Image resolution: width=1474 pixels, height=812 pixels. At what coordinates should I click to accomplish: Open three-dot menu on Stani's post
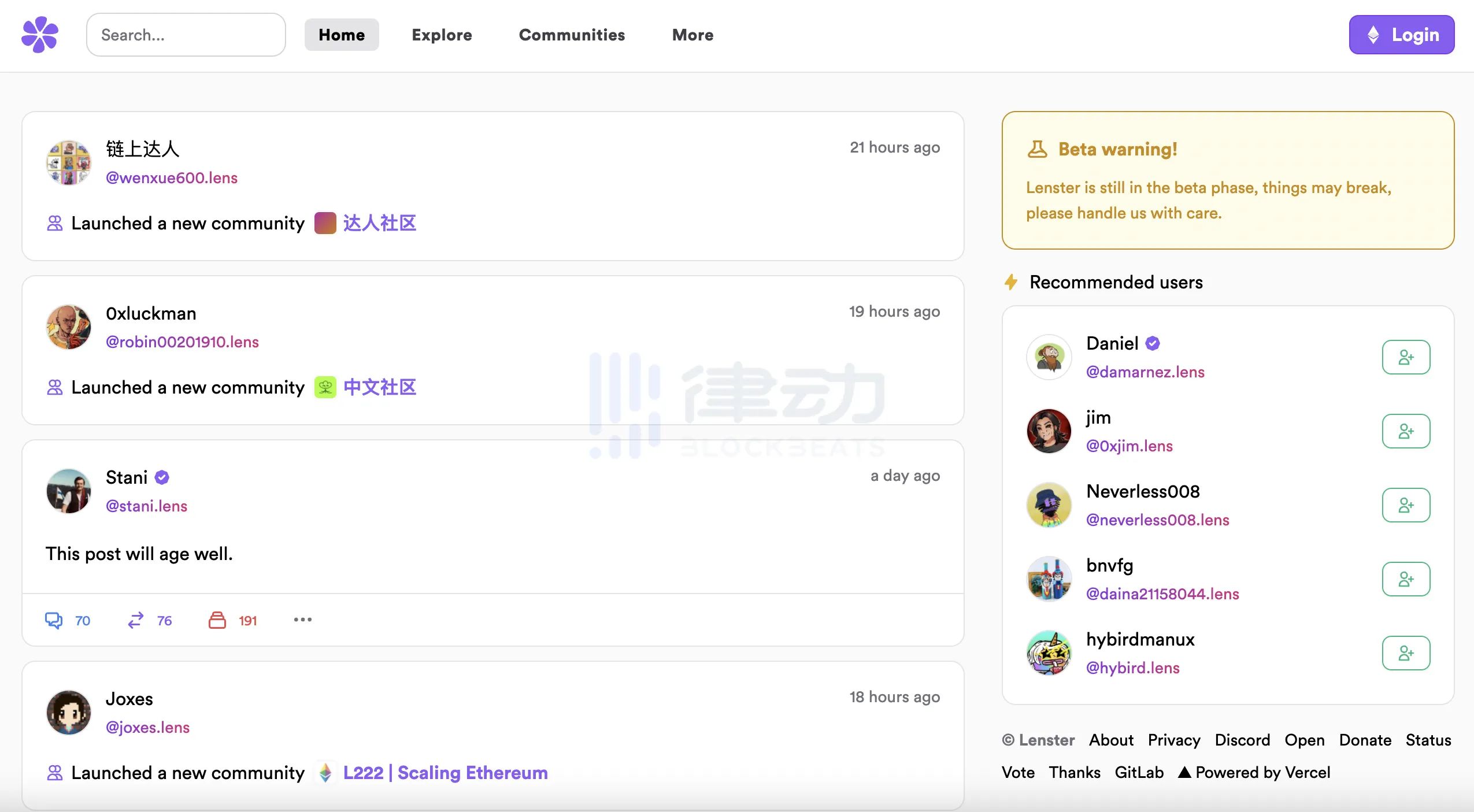(302, 620)
